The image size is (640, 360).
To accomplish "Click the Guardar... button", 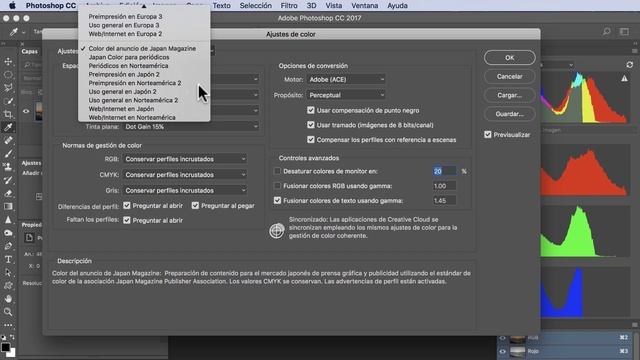I will point(509,114).
